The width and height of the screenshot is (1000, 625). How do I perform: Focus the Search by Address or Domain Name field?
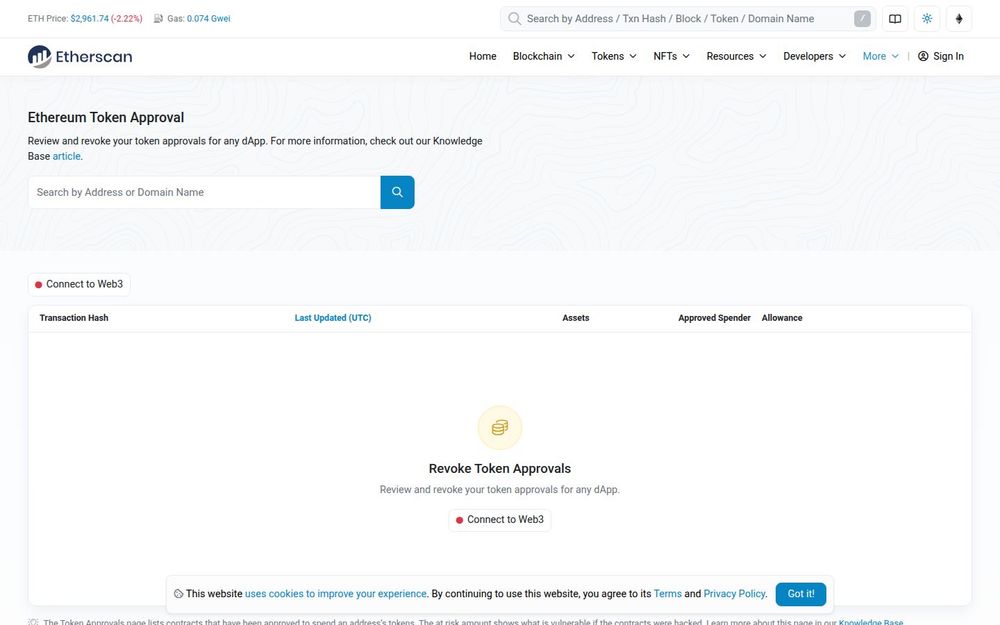point(204,192)
